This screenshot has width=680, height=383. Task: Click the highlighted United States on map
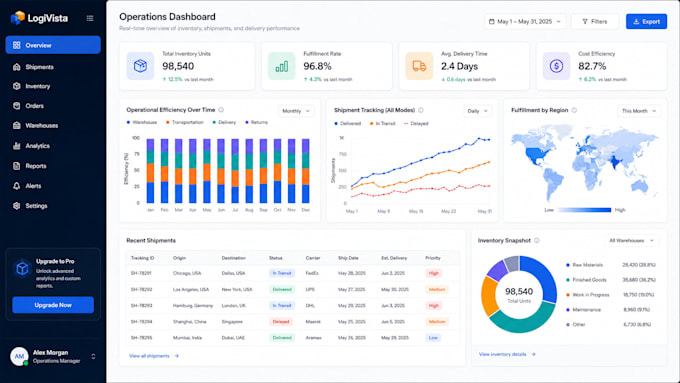(537, 154)
